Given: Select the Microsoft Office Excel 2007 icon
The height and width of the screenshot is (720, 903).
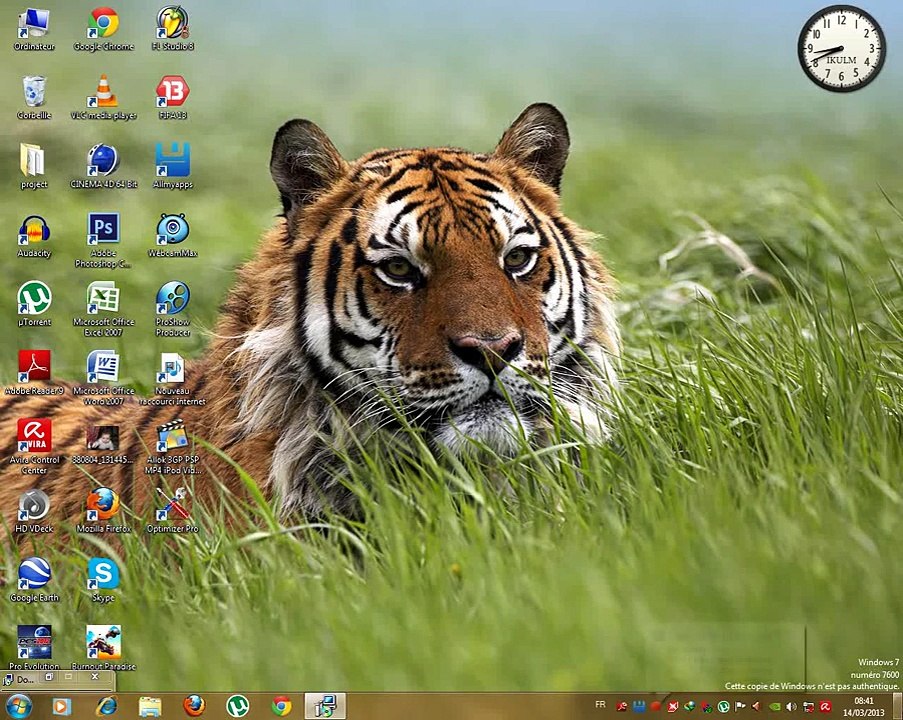Looking at the screenshot, I should (x=103, y=298).
